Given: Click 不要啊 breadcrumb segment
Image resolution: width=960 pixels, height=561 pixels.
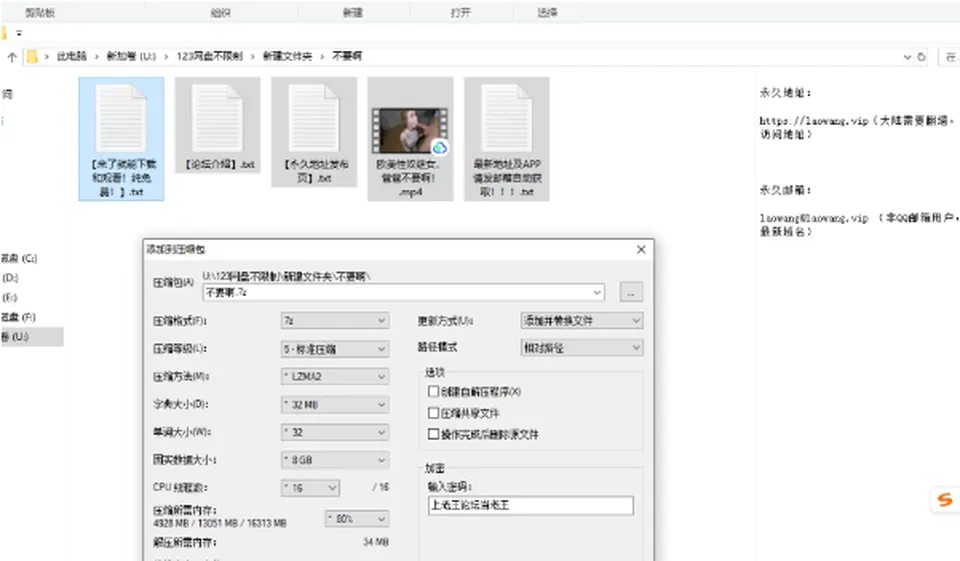Looking at the screenshot, I should click(347, 56).
